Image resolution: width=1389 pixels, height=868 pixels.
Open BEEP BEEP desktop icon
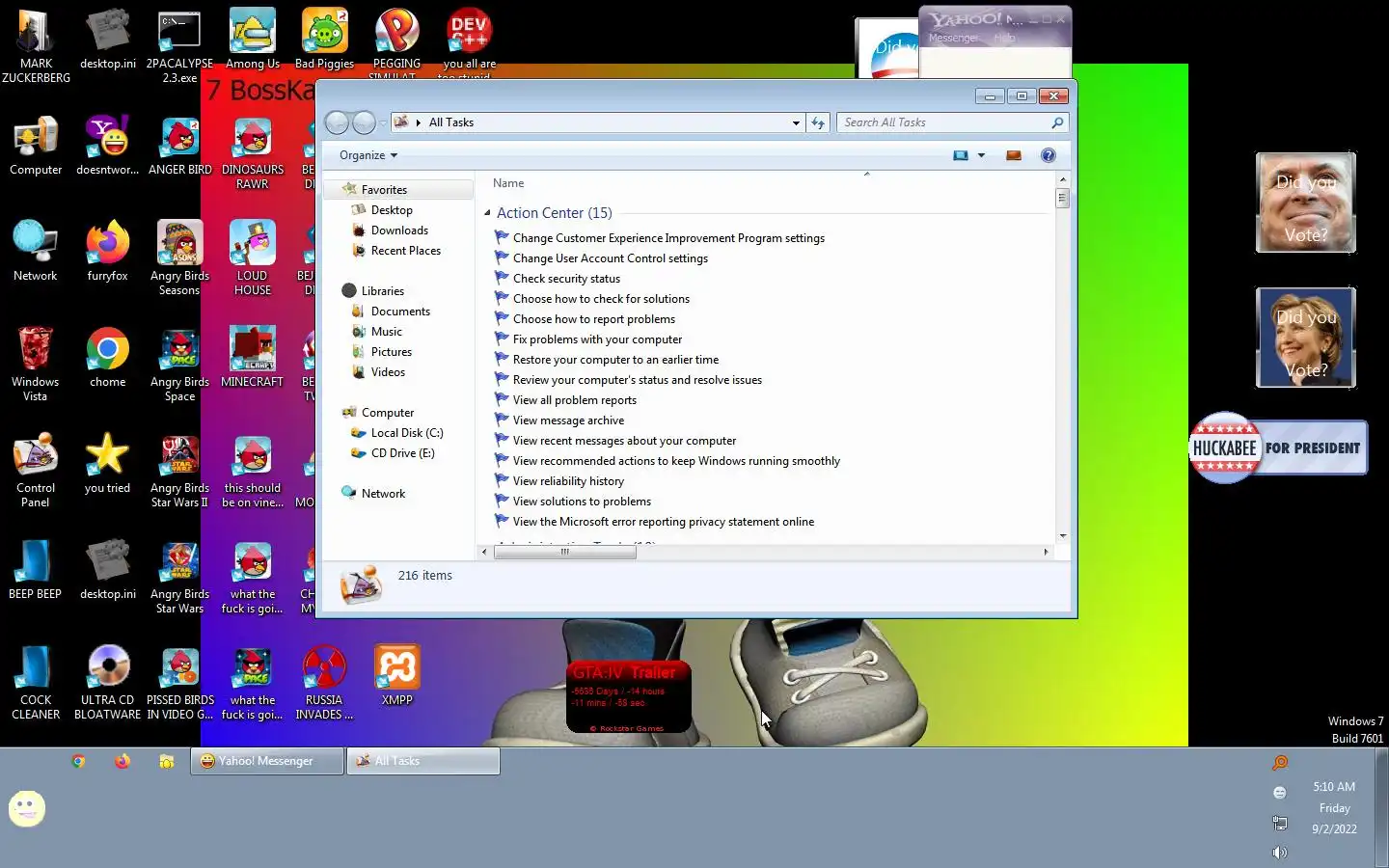tap(36, 571)
